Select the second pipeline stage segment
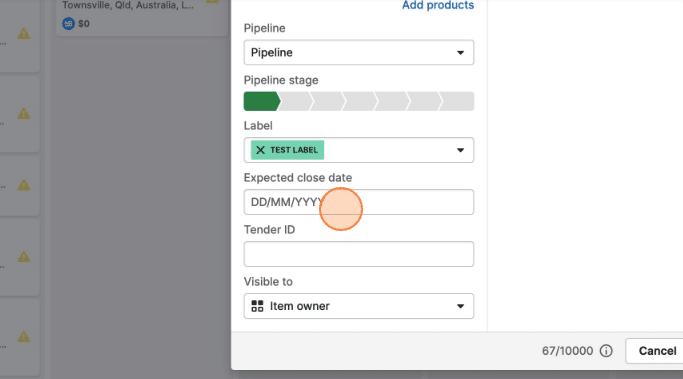This screenshot has height=379, width=683. (296, 101)
